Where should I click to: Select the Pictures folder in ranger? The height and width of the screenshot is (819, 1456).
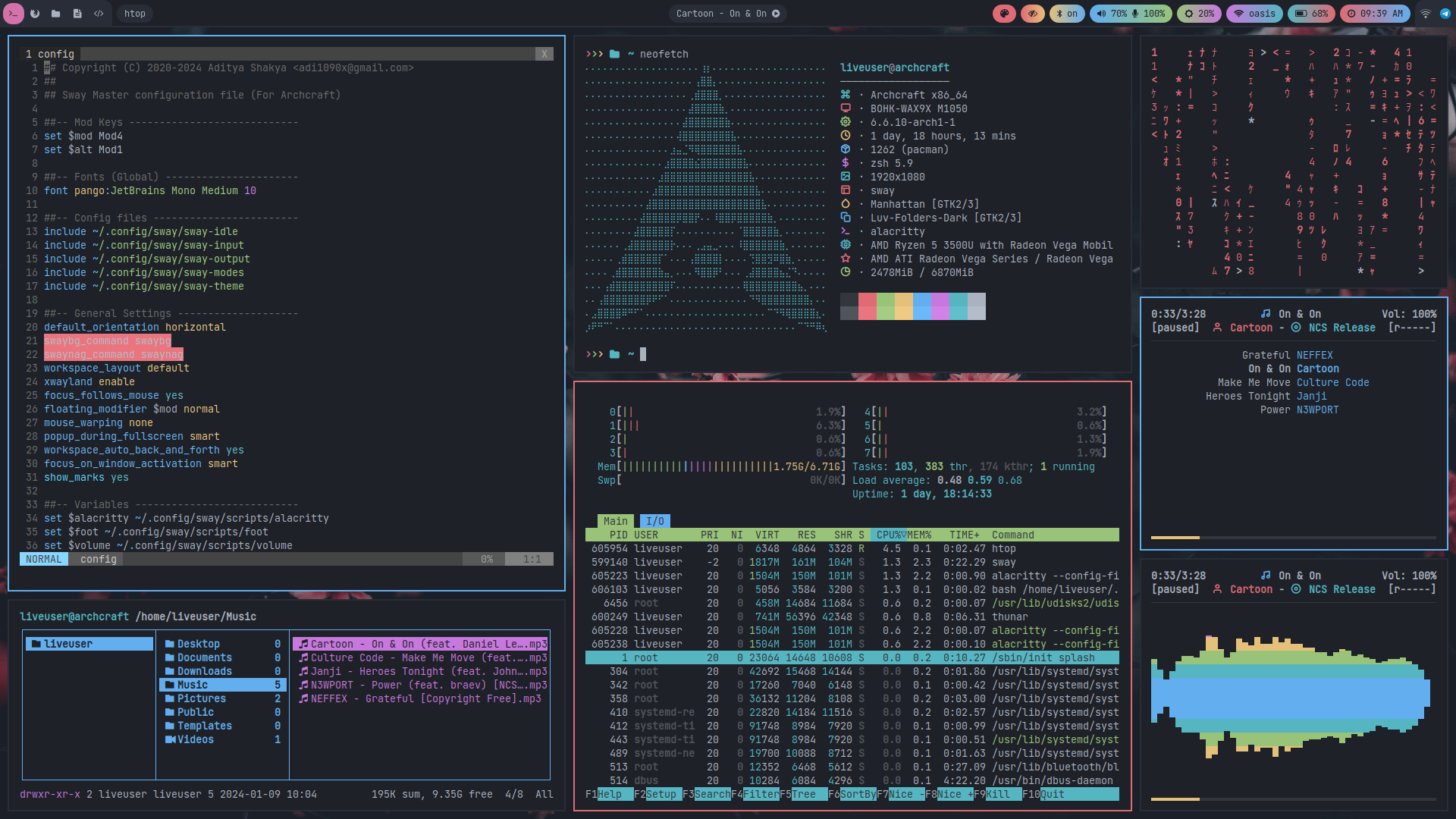pyautogui.click(x=201, y=698)
